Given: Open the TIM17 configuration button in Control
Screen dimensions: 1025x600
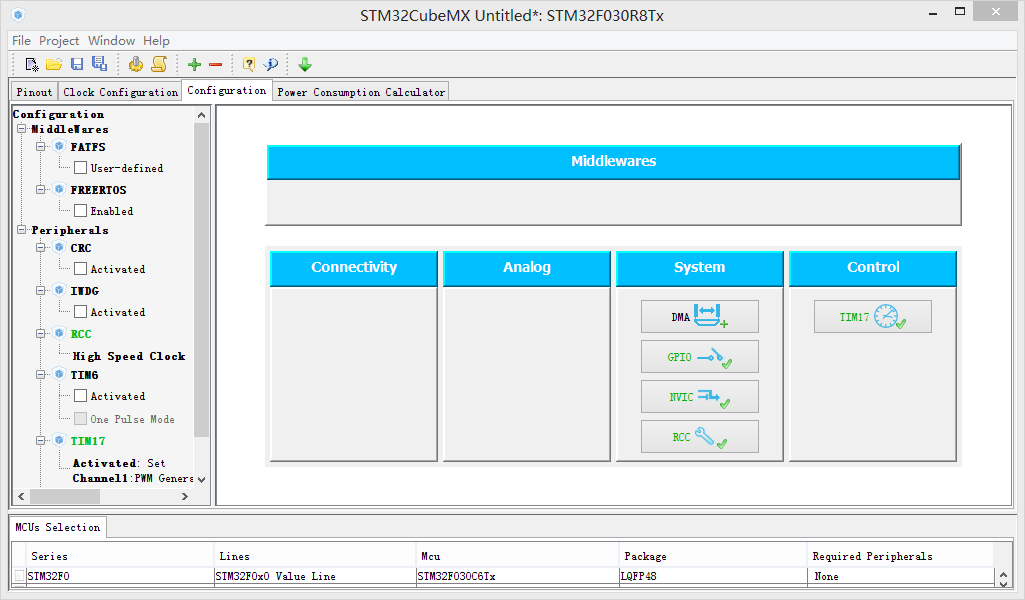Looking at the screenshot, I should click(873, 316).
